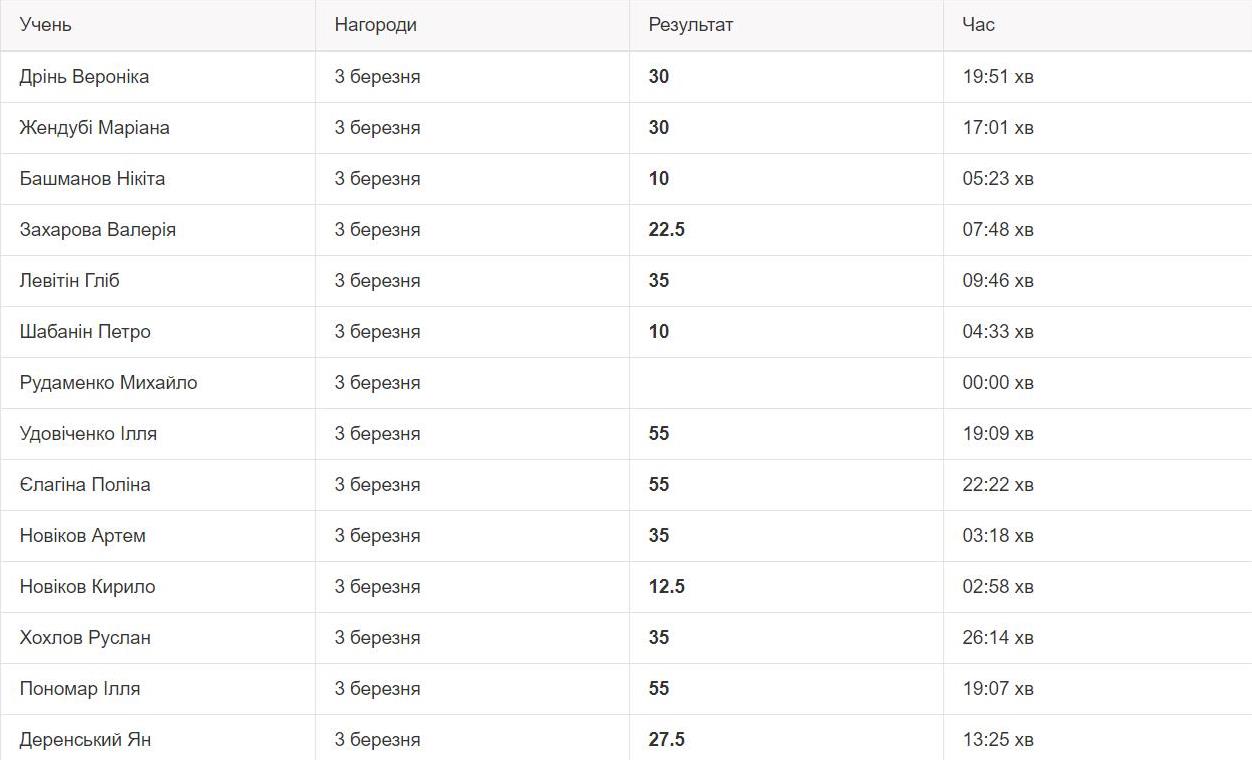This screenshot has width=1252, height=760.
Task: Click the result 22.5 for Захарова Валерія
Action: 666,230
